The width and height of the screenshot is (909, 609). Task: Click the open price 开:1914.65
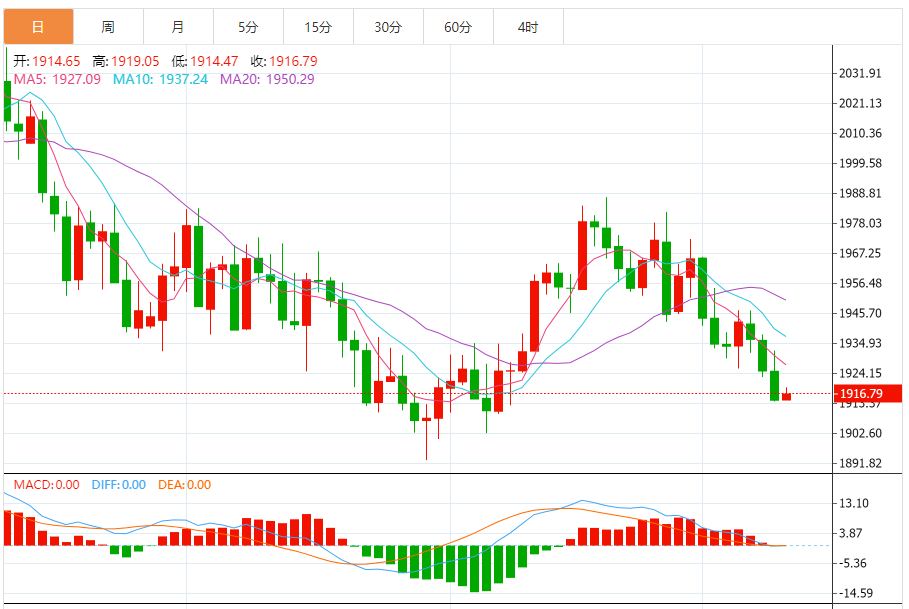click(x=46, y=61)
